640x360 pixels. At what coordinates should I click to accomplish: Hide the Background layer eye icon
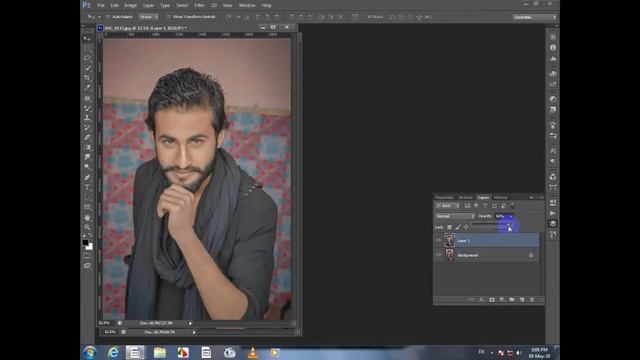438,255
